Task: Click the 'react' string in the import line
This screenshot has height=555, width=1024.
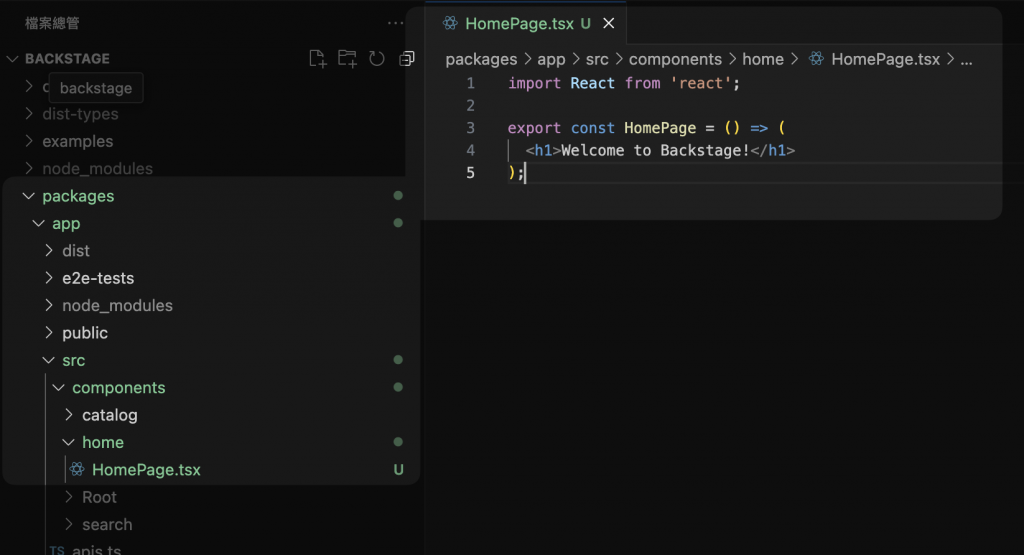Action: [701, 84]
